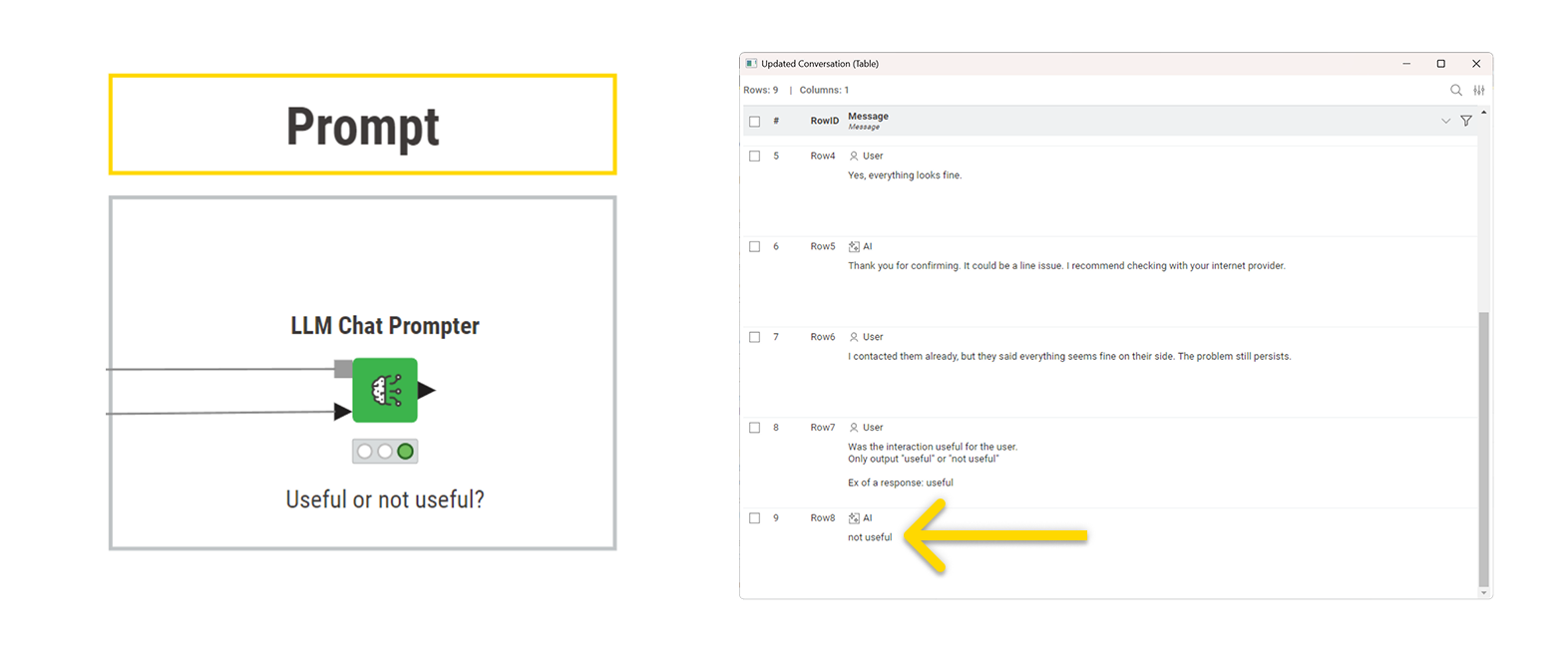Click the "Prompt" annotation heading
Screen dimensions: 1568x651
(363, 127)
